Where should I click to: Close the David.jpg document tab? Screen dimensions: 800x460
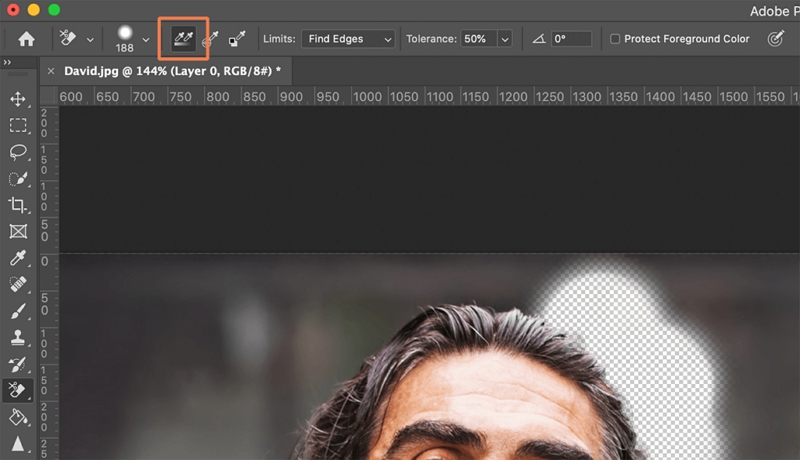(51, 71)
